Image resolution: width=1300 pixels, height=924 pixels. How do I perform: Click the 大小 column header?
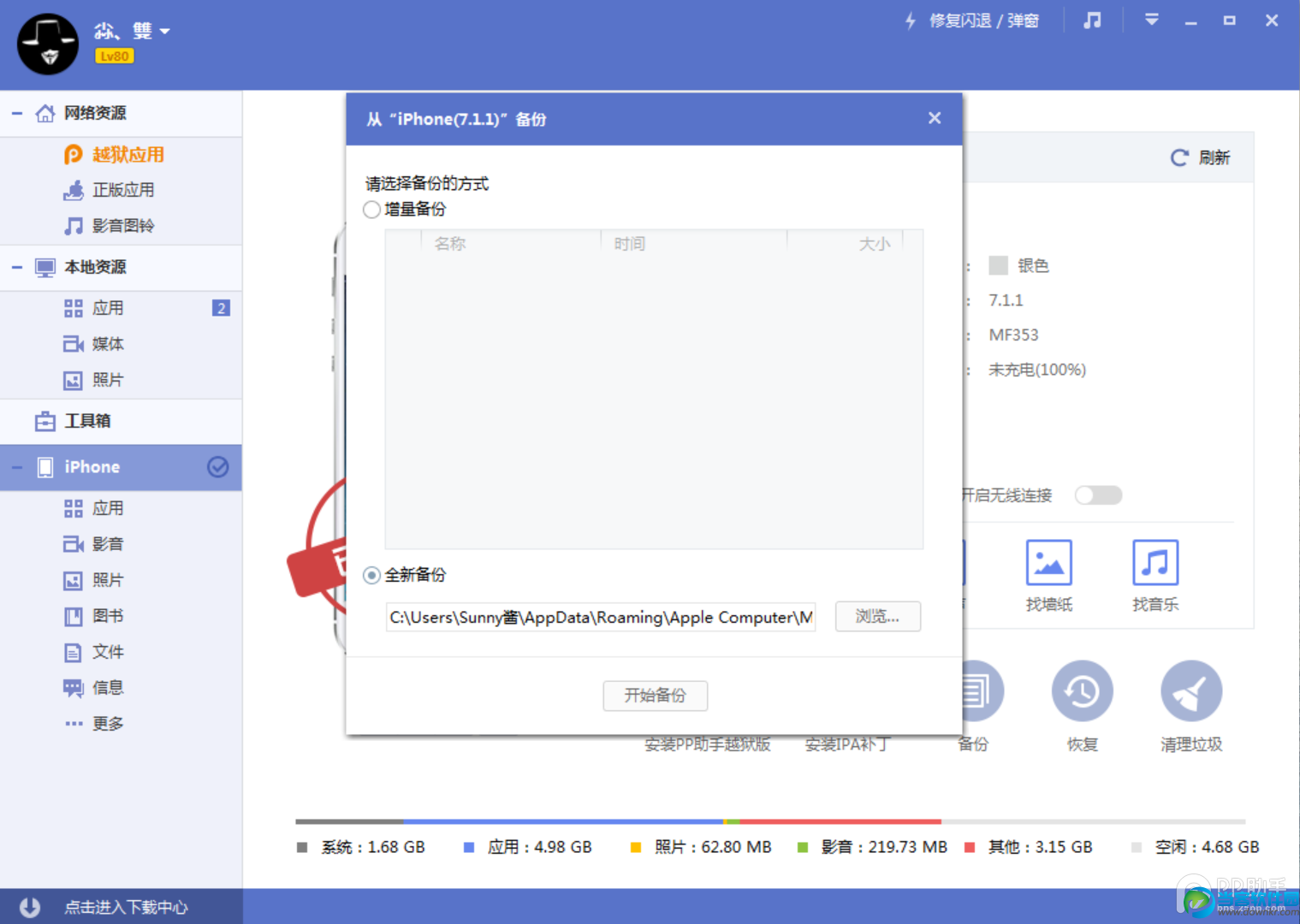(874, 244)
